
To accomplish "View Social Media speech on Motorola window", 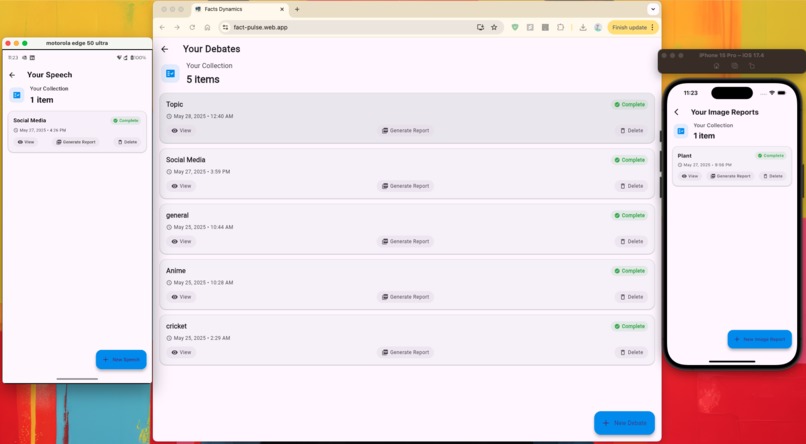I will pyautogui.click(x=26, y=142).
